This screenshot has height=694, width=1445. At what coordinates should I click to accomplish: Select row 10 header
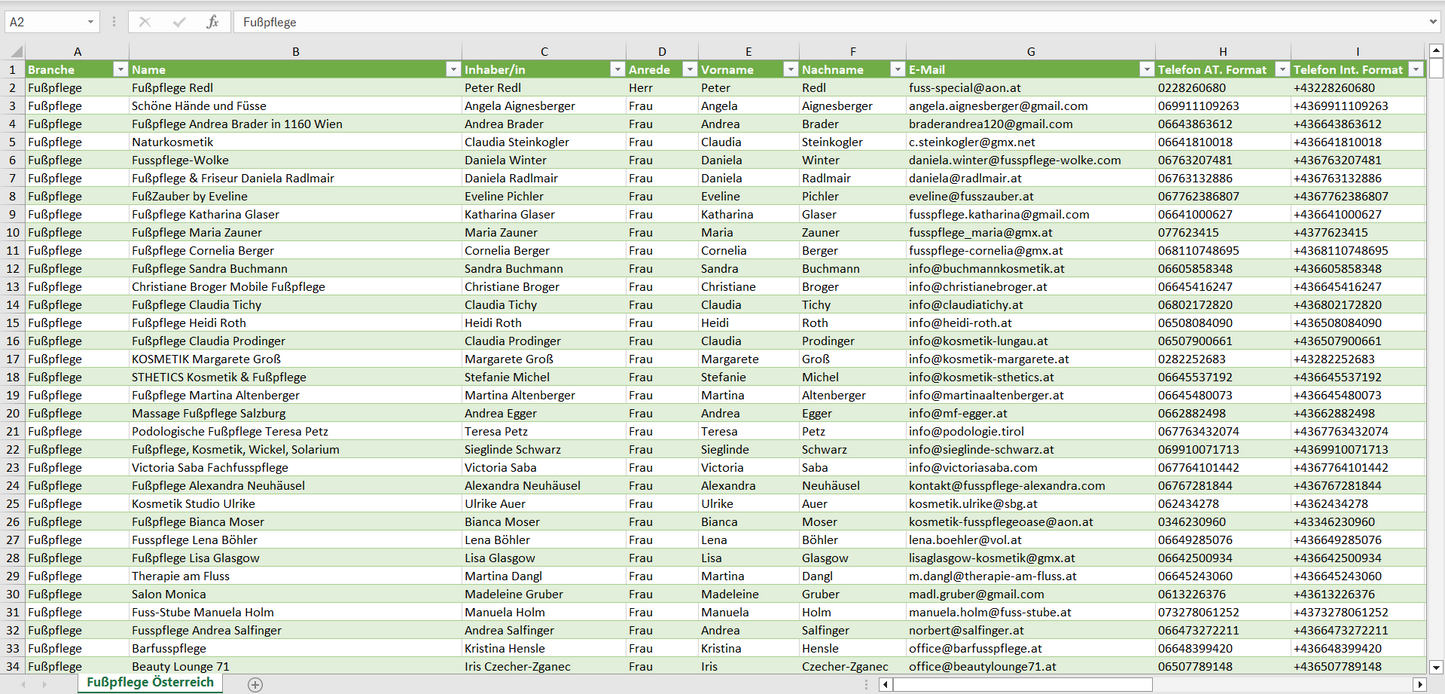[x=14, y=232]
